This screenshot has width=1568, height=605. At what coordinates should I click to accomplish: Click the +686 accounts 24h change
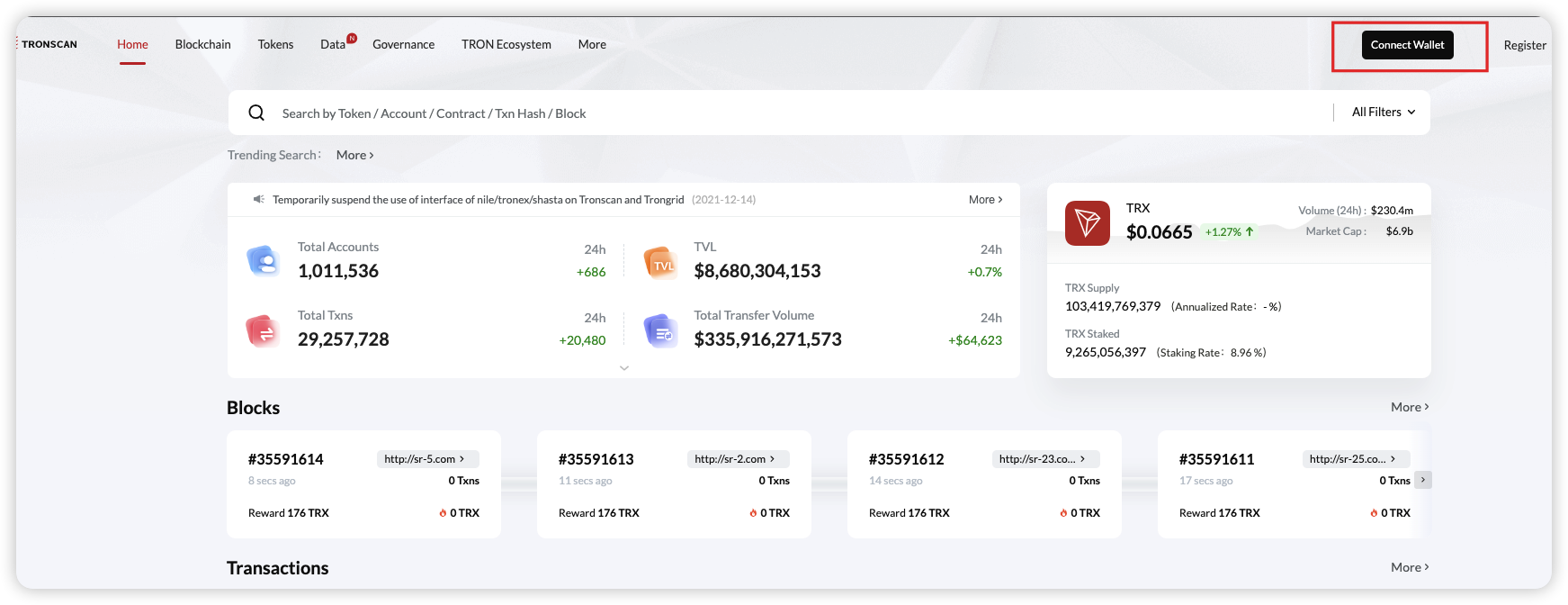click(x=591, y=272)
